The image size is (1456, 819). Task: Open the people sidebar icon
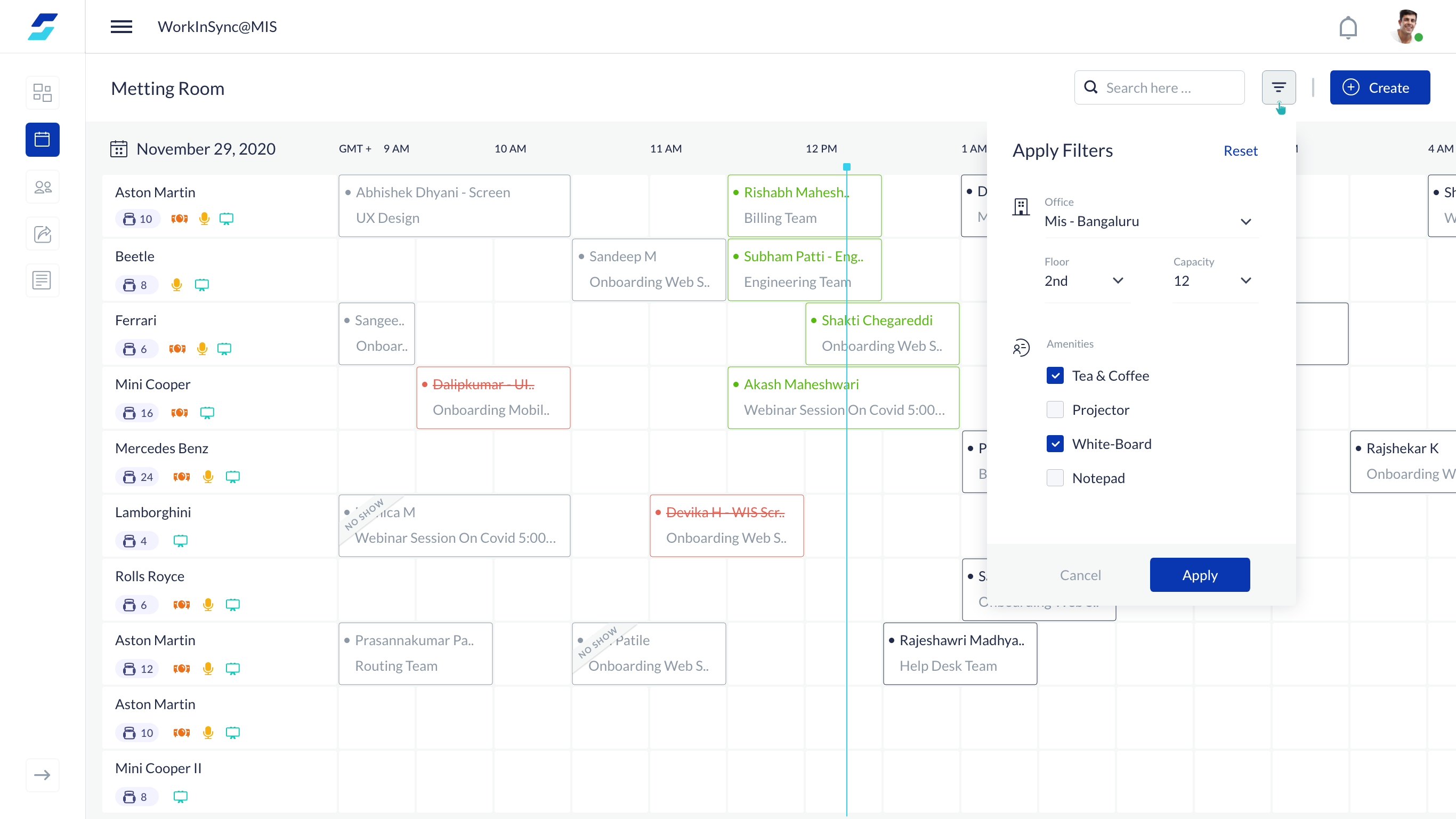click(x=43, y=187)
